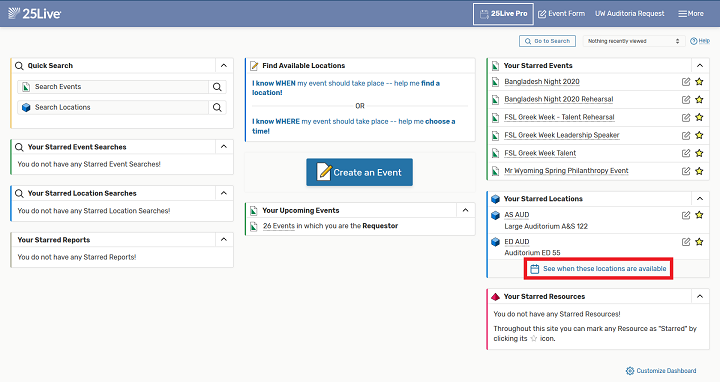This screenshot has height=382, width=720.
Task: Click event icon beside Mr Wyoming Spring Philanthropy
Action: (495, 171)
